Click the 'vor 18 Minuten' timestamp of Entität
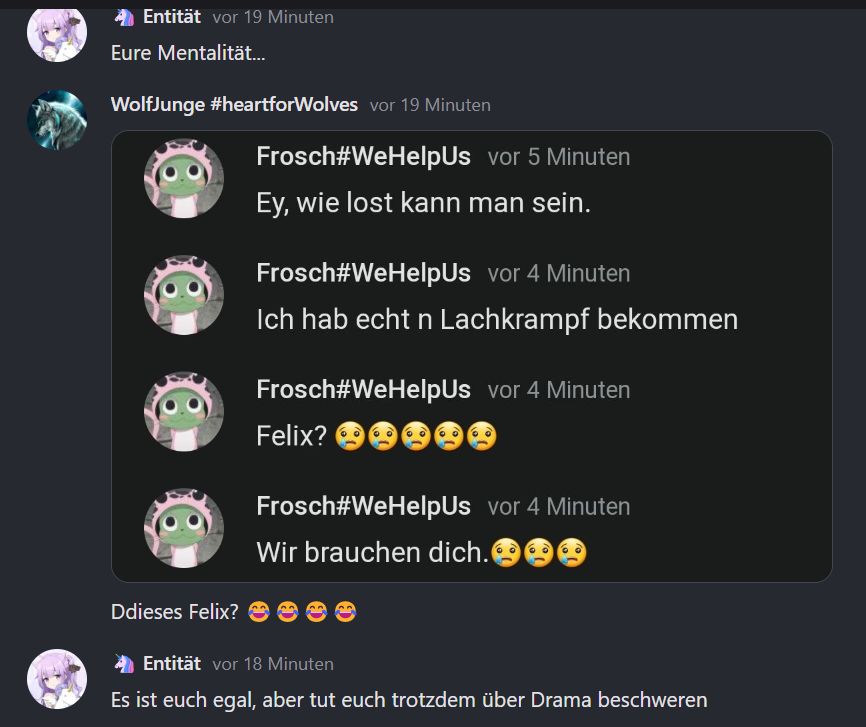 click(273, 664)
